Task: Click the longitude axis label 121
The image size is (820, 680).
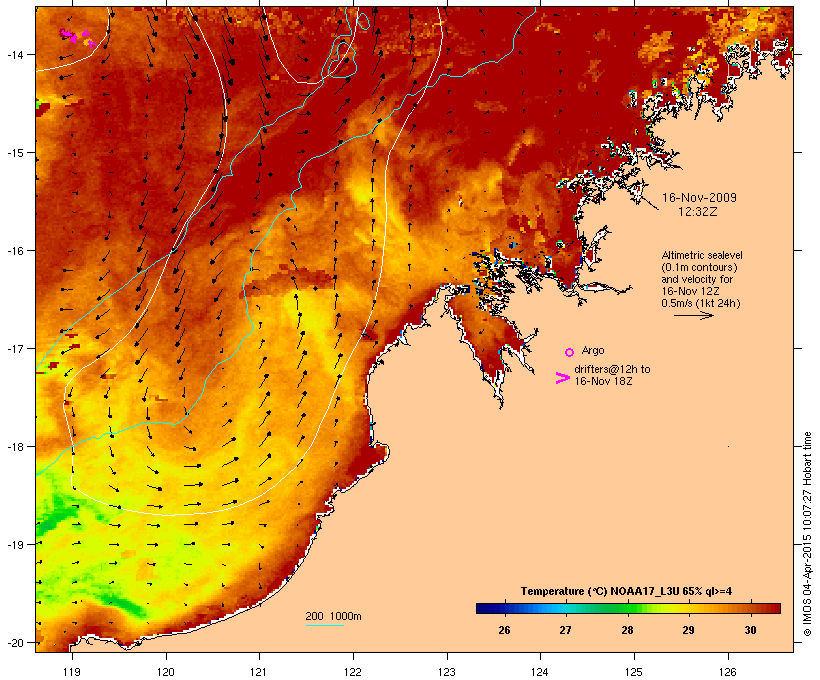Action: pos(259,672)
